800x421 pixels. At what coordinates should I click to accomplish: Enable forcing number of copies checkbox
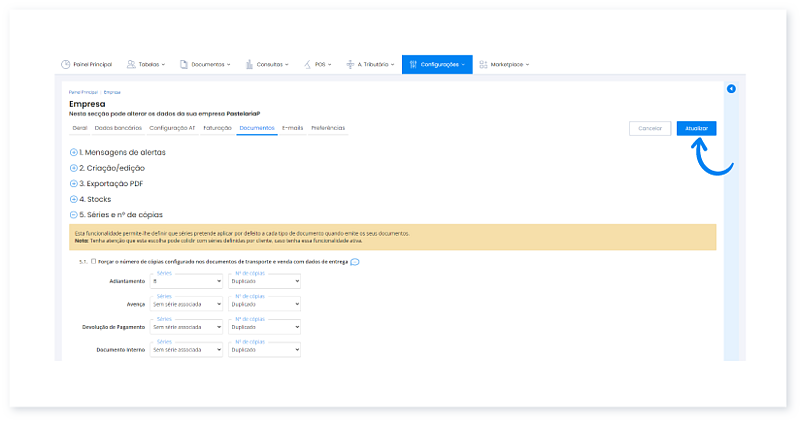93,262
